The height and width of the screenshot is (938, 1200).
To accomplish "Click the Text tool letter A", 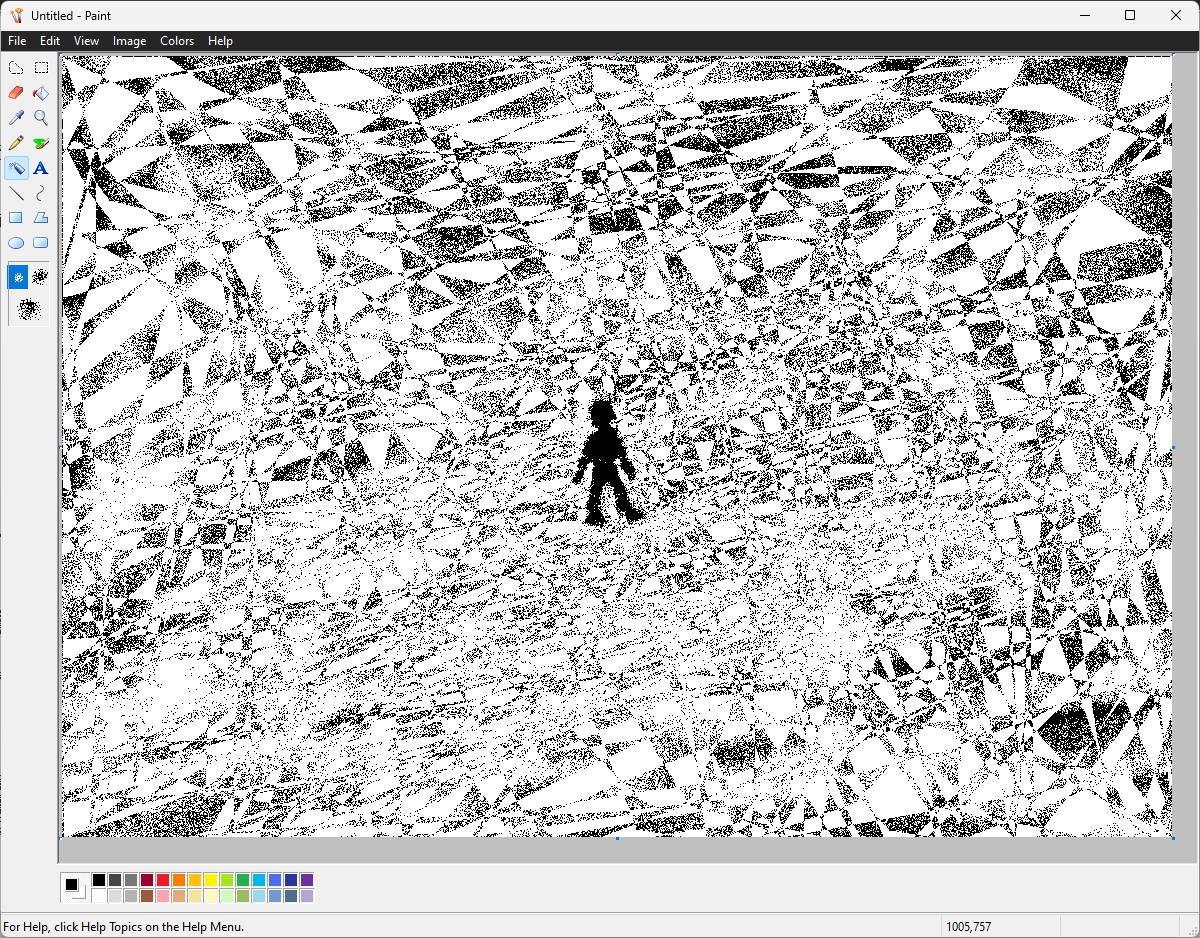I will [41, 168].
